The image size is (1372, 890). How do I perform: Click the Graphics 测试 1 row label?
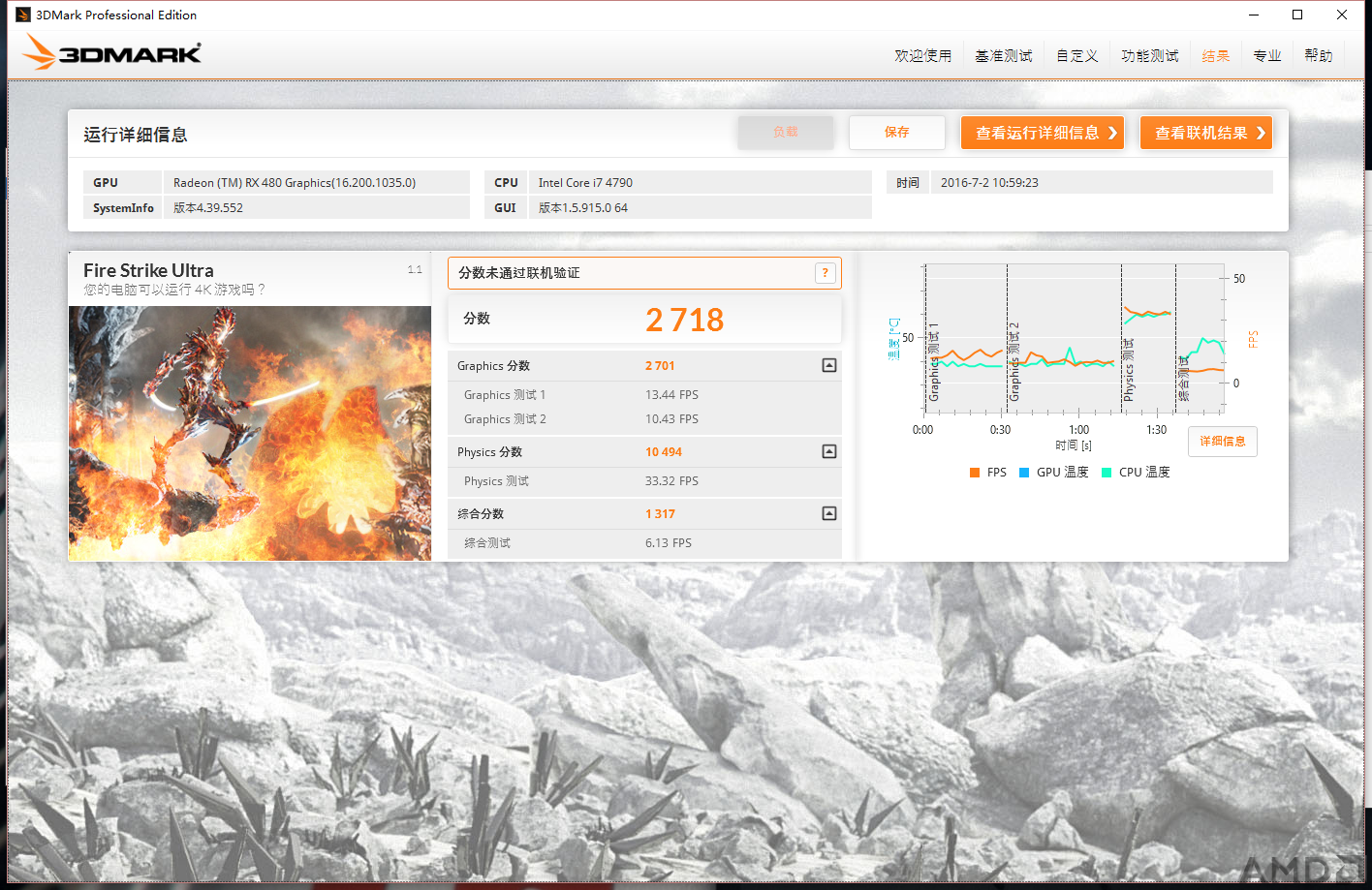[x=505, y=395]
